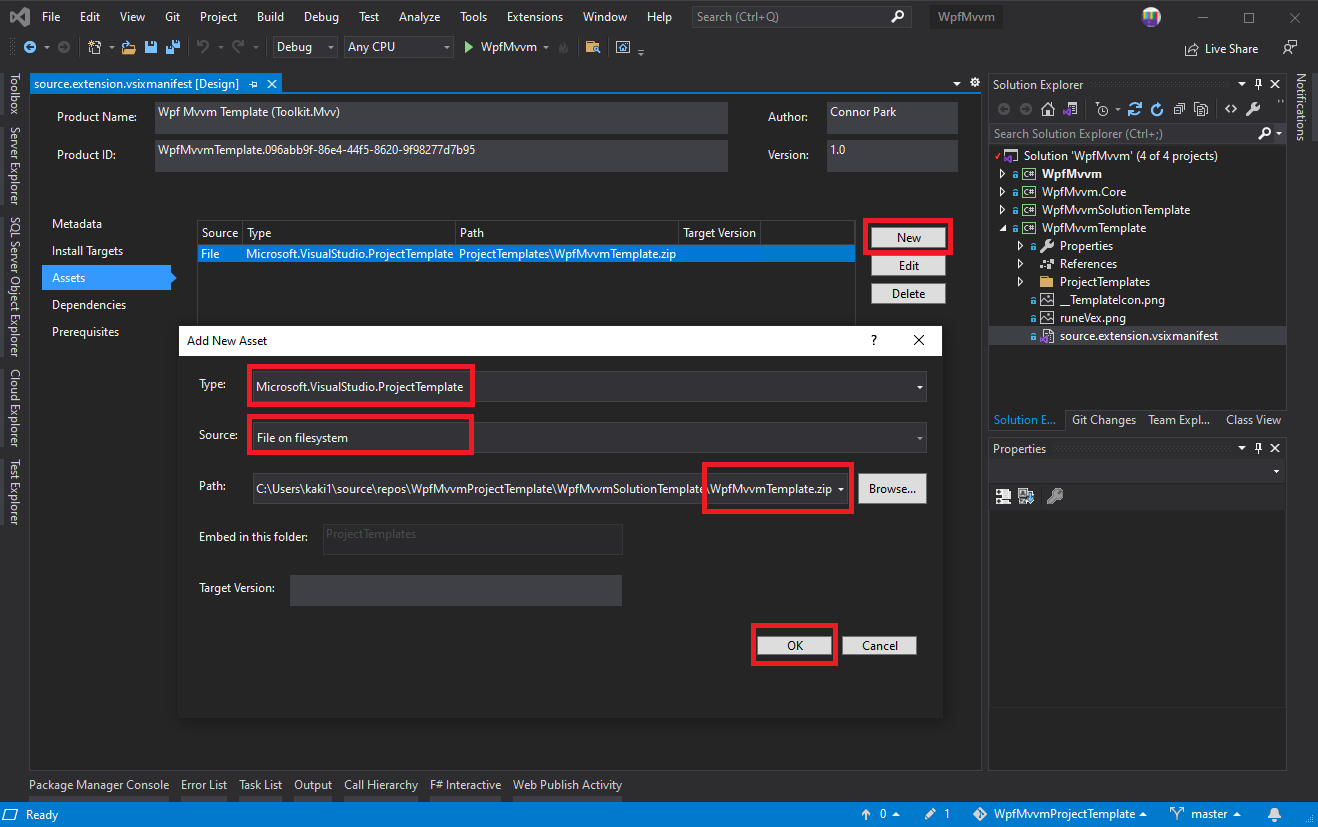Screen dimensions: 1318x827
Task: Select the Metadata section
Action: point(77,224)
